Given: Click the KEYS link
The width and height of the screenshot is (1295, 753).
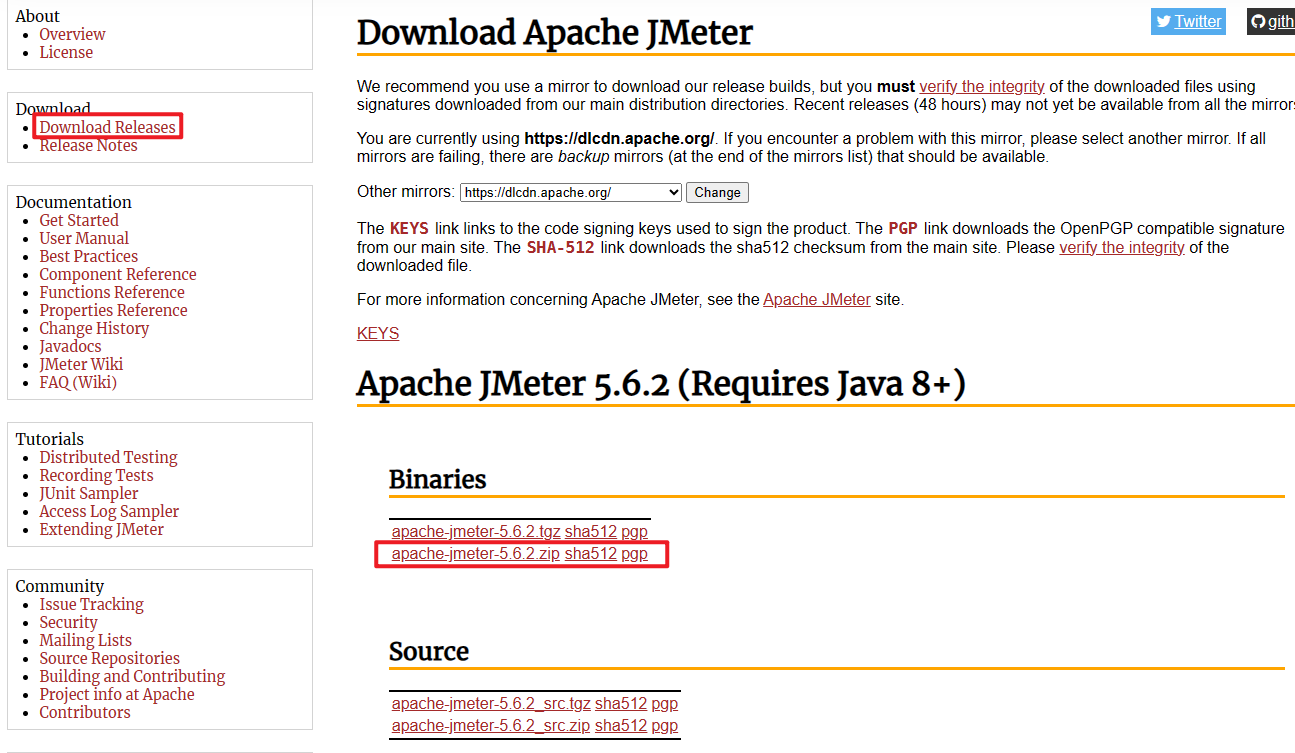Looking at the screenshot, I should coord(378,333).
